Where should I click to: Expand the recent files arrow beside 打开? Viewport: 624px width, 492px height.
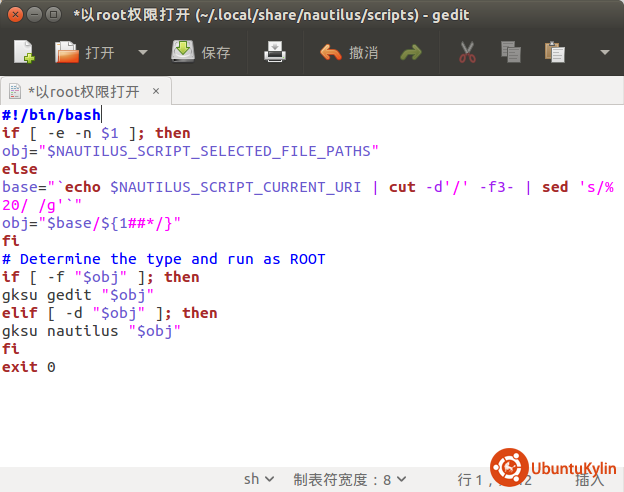click(x=142, y=52)
